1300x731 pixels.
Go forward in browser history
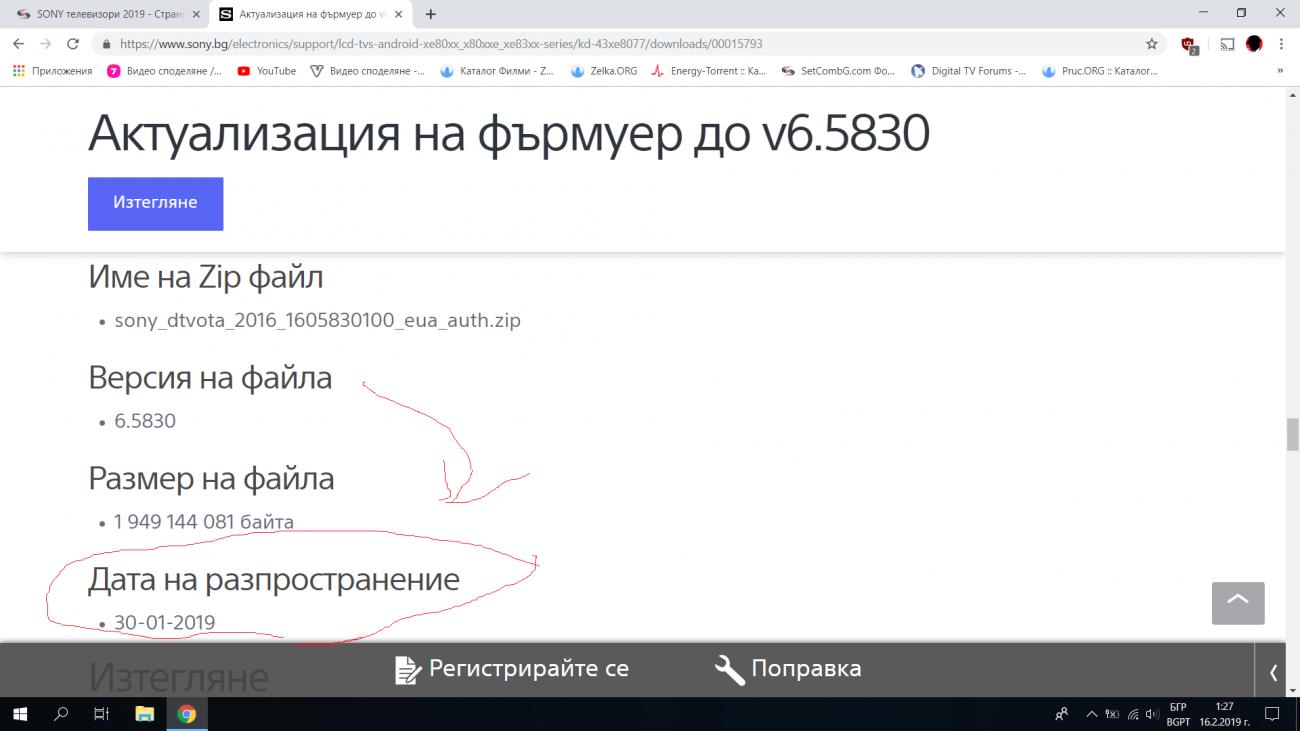pos(45,44)
